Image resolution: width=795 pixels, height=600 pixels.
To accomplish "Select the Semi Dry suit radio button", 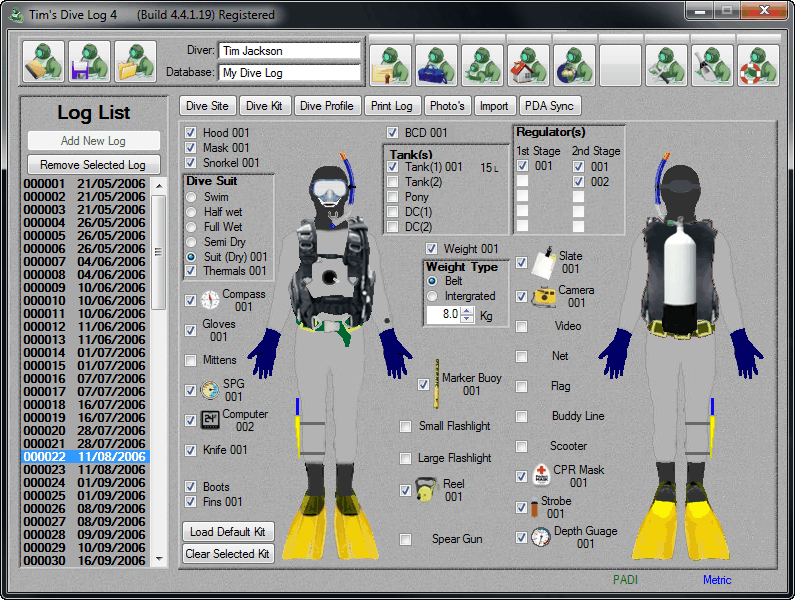I will (x=191, y=242).
